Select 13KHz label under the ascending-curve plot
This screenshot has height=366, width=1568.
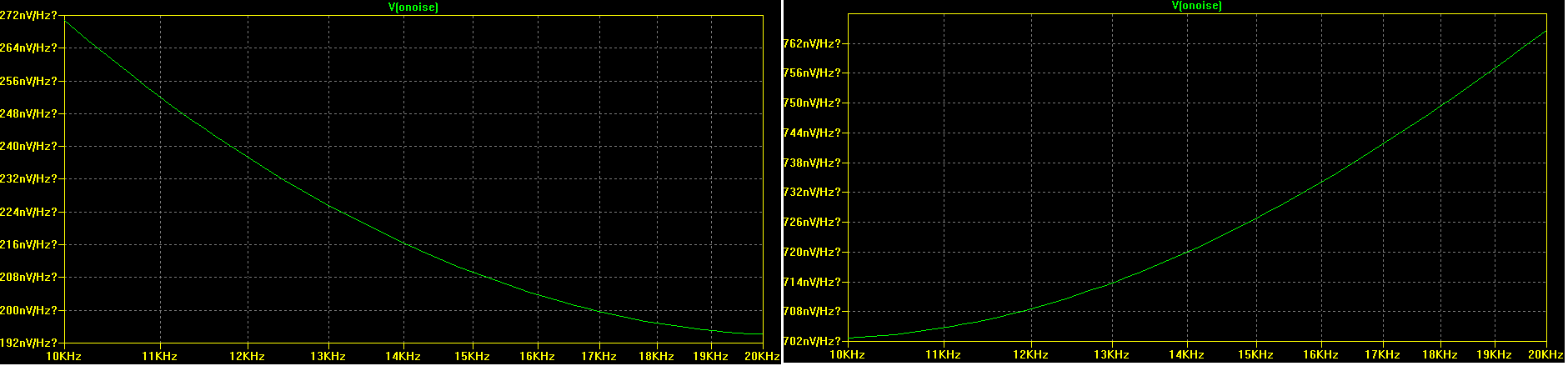(x=1112, y=355)
